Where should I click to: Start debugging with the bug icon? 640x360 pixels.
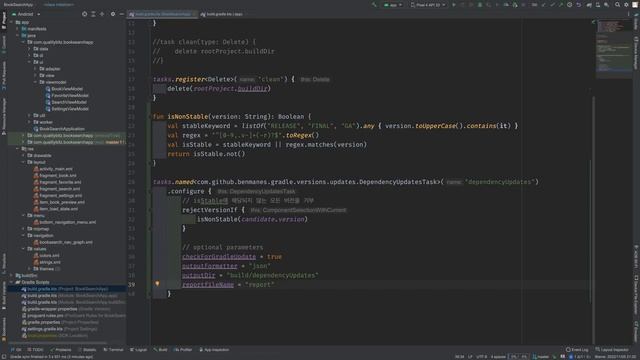click(x=480, y=5)
